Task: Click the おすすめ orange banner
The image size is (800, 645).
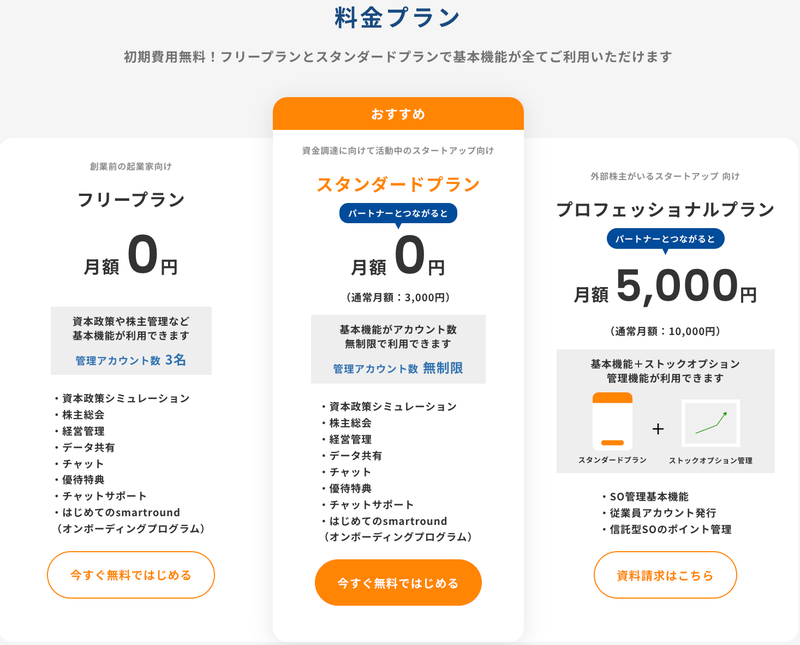Action: point(398,114)
